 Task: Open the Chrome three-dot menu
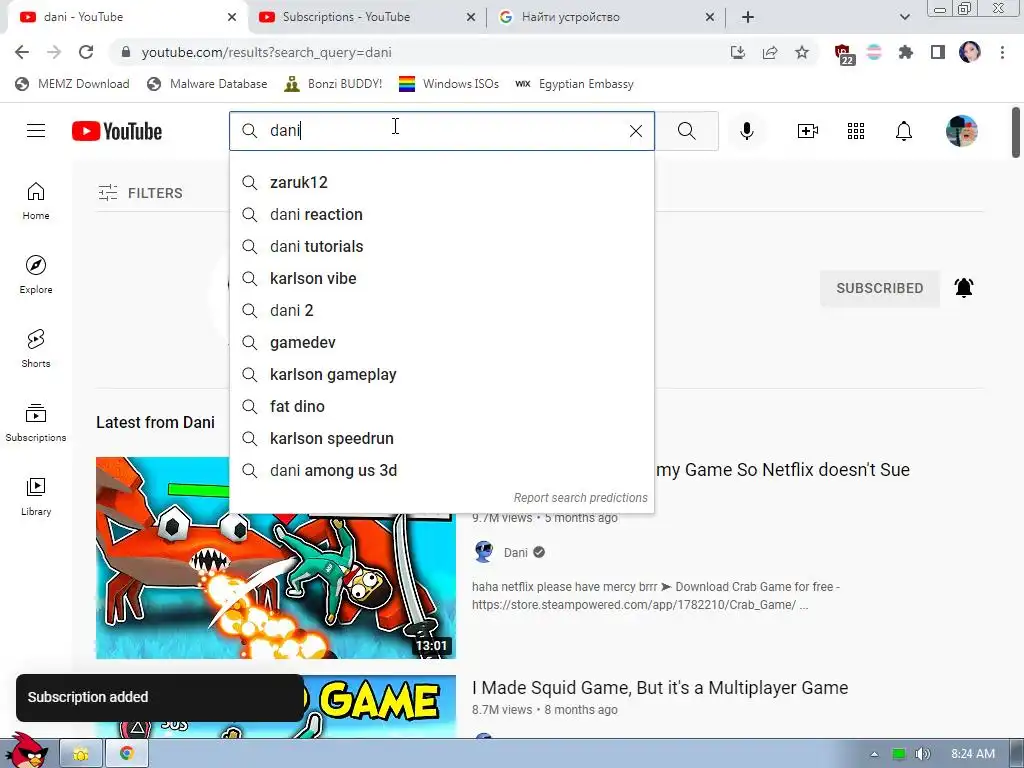pos(1002,52)
